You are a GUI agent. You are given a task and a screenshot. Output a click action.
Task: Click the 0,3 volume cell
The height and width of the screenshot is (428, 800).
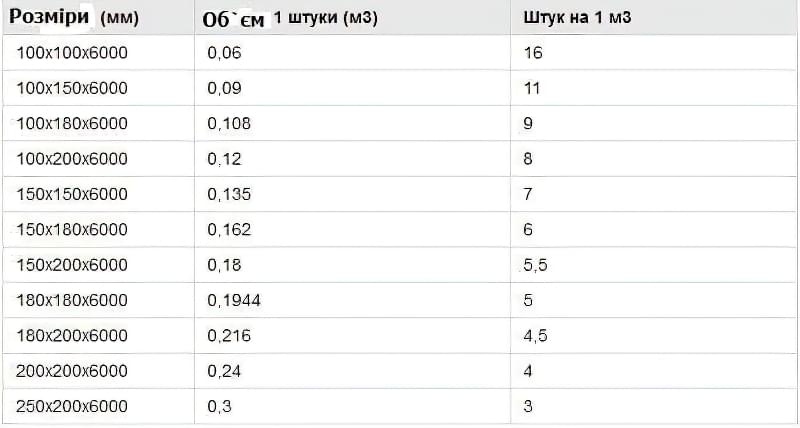219,406
